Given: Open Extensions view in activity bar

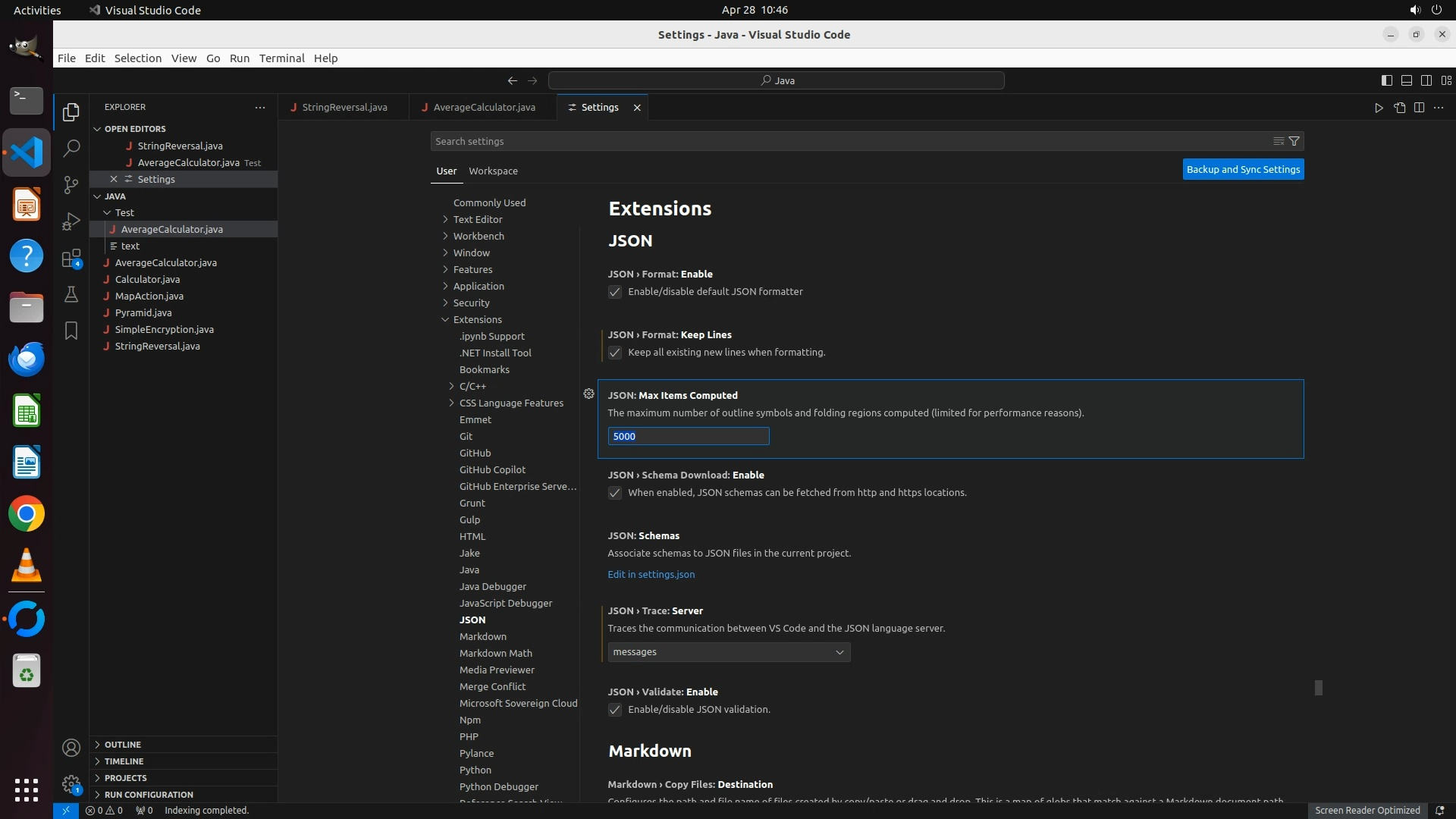Looking at the screenshot, I should click(71, 259).
